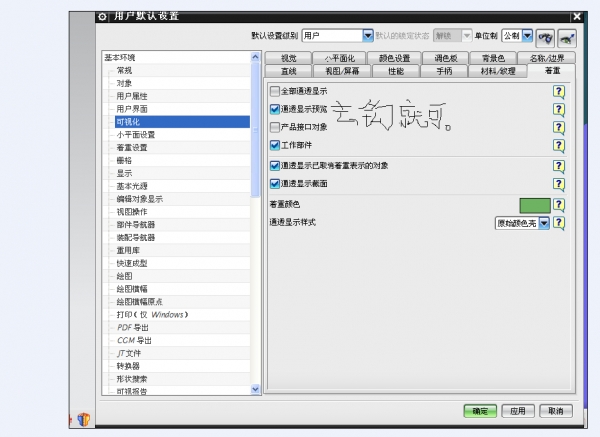Switch to the 手柄 tab
Image resolution: width=600 pixels, height=437 pixels.
(x=444, y=71)
